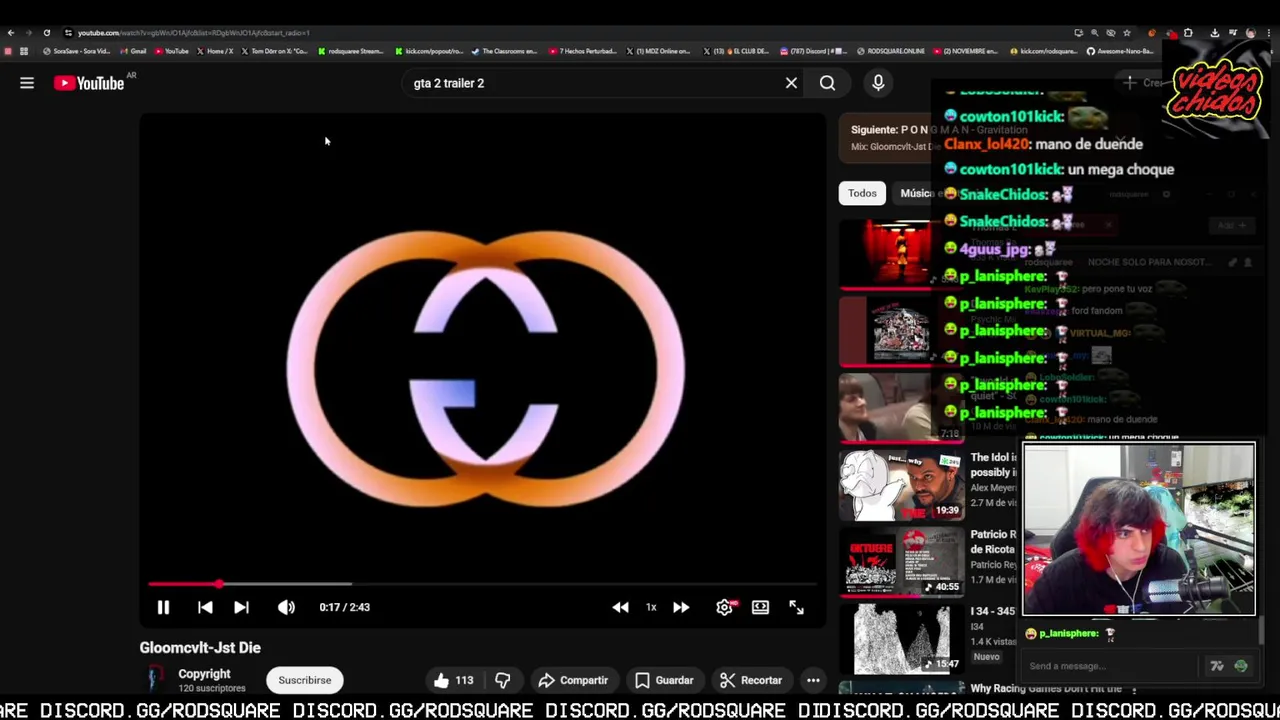Open the Recortar clip button
Image resolution: width=1280 pixels, height=720 pixels.
(751, 680)
